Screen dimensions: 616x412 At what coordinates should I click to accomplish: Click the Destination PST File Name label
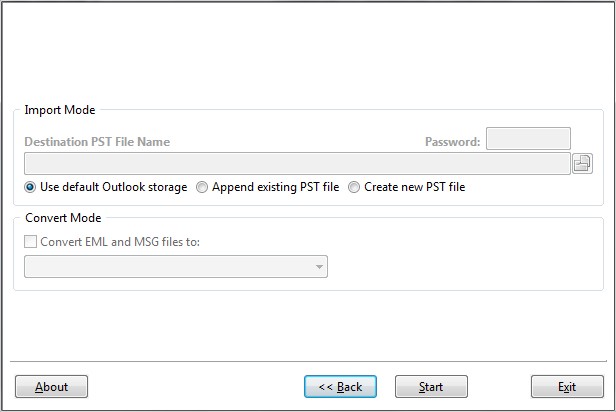coord(97,141)
